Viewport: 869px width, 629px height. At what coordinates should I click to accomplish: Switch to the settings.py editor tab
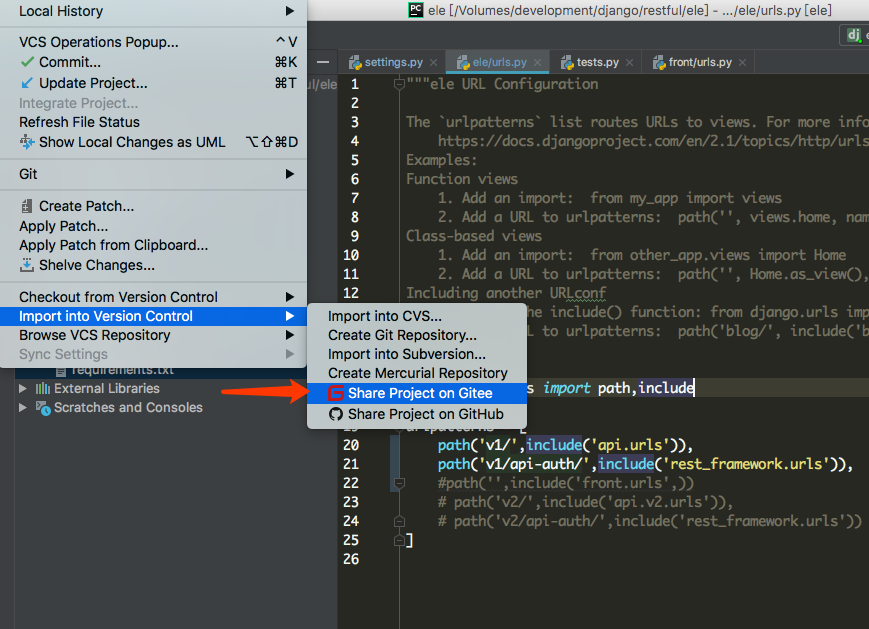coord(393,62)
